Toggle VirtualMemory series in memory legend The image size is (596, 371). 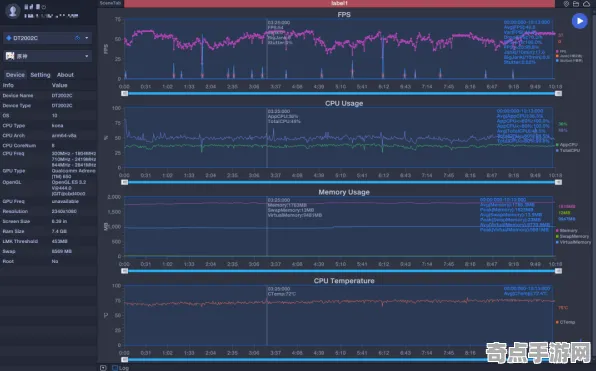pos(574,242)
